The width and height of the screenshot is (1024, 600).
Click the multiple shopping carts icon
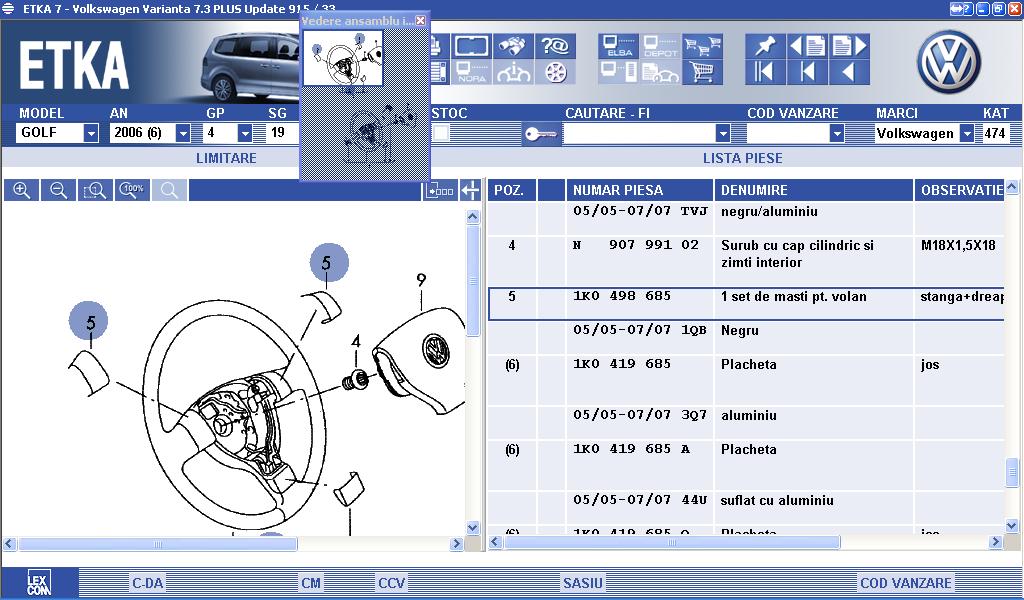(702, 46)
